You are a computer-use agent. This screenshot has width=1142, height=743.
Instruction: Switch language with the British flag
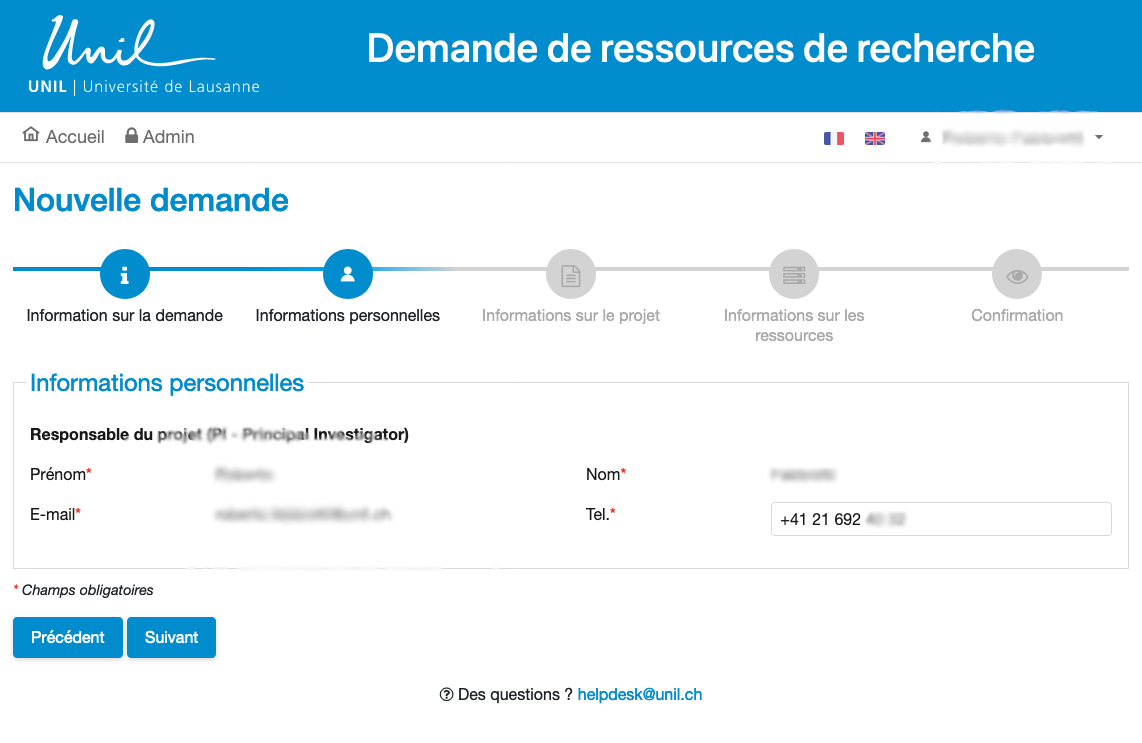click(x=875, y=138)
